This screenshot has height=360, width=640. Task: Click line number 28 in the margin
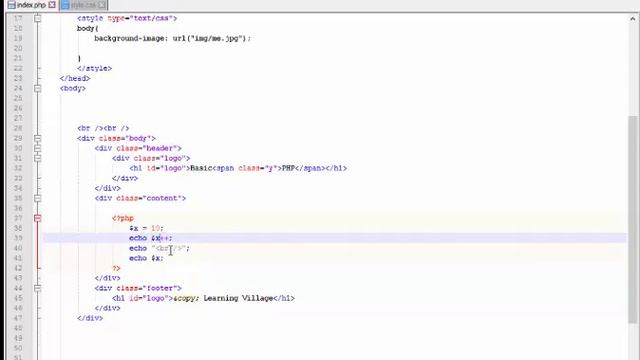click(x=18, y=128)
